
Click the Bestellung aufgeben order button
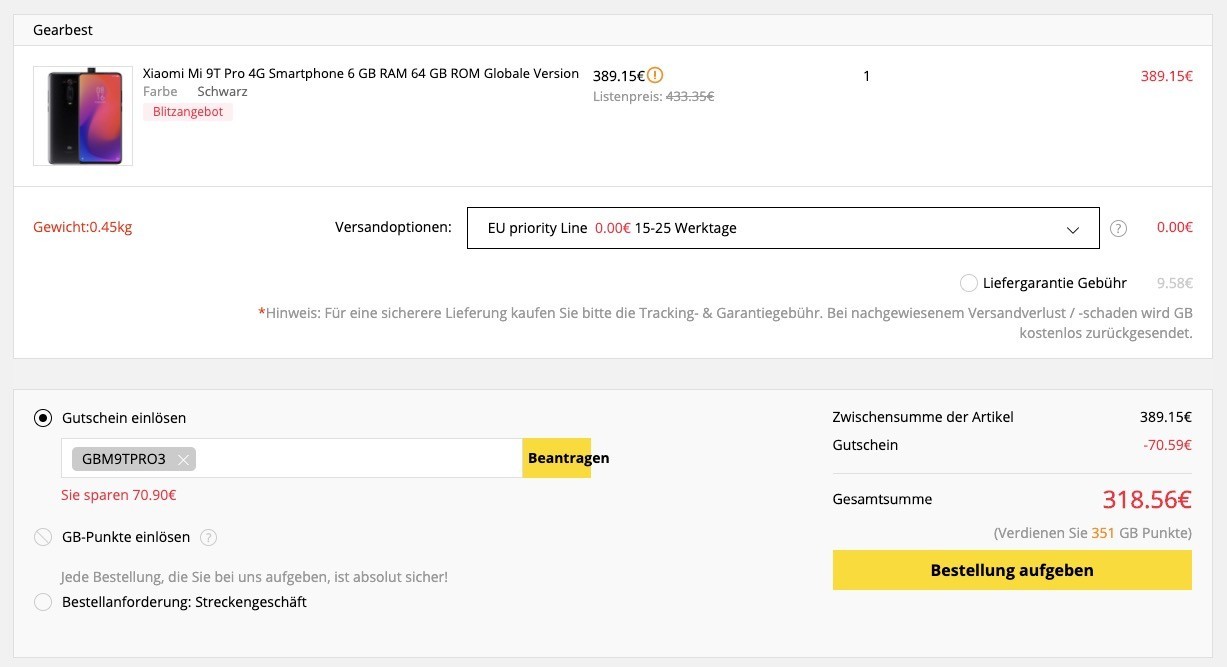(1012, 570)
